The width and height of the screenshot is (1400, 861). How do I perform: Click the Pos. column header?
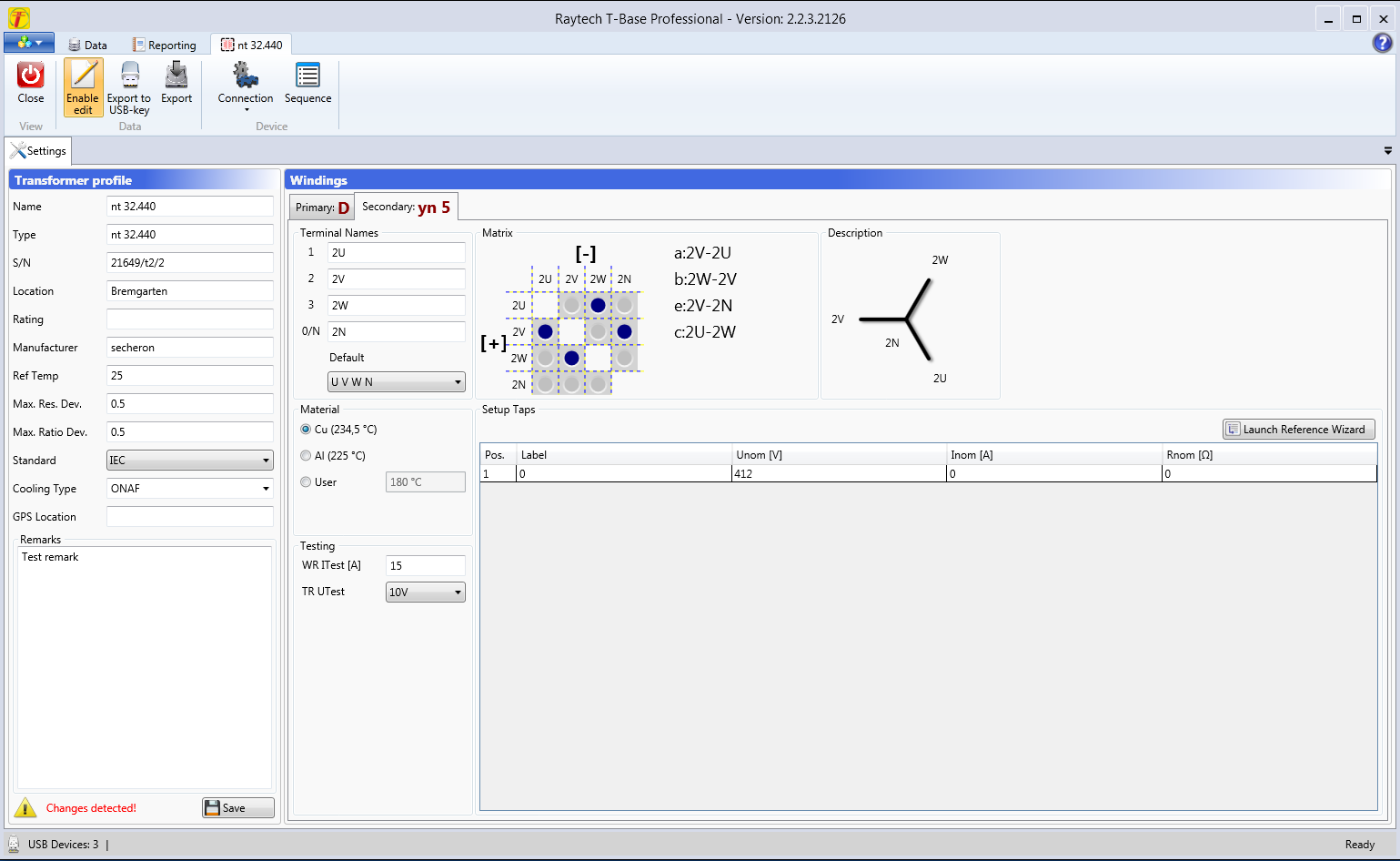pos(499,455)
